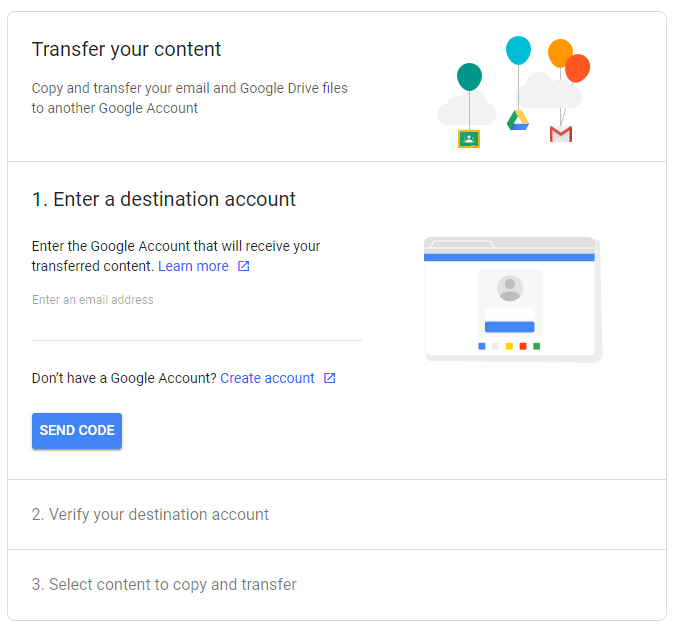Click the blue button in the browser illustration

coord(510,327)
